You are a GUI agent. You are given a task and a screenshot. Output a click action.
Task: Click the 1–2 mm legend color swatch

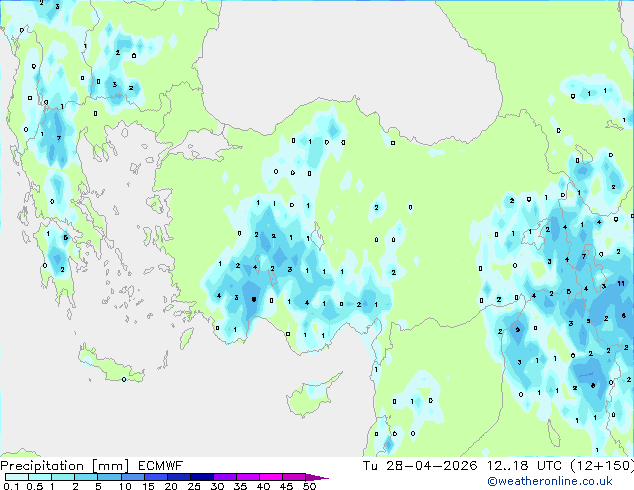coord(63,477)
